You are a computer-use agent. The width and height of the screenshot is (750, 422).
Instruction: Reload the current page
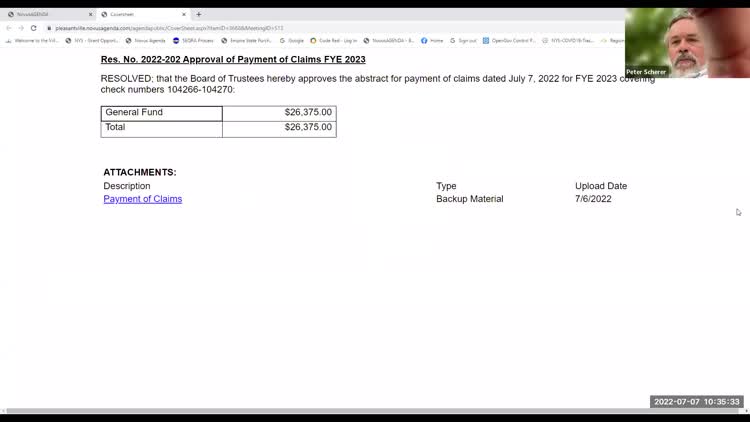coord(33,28)
